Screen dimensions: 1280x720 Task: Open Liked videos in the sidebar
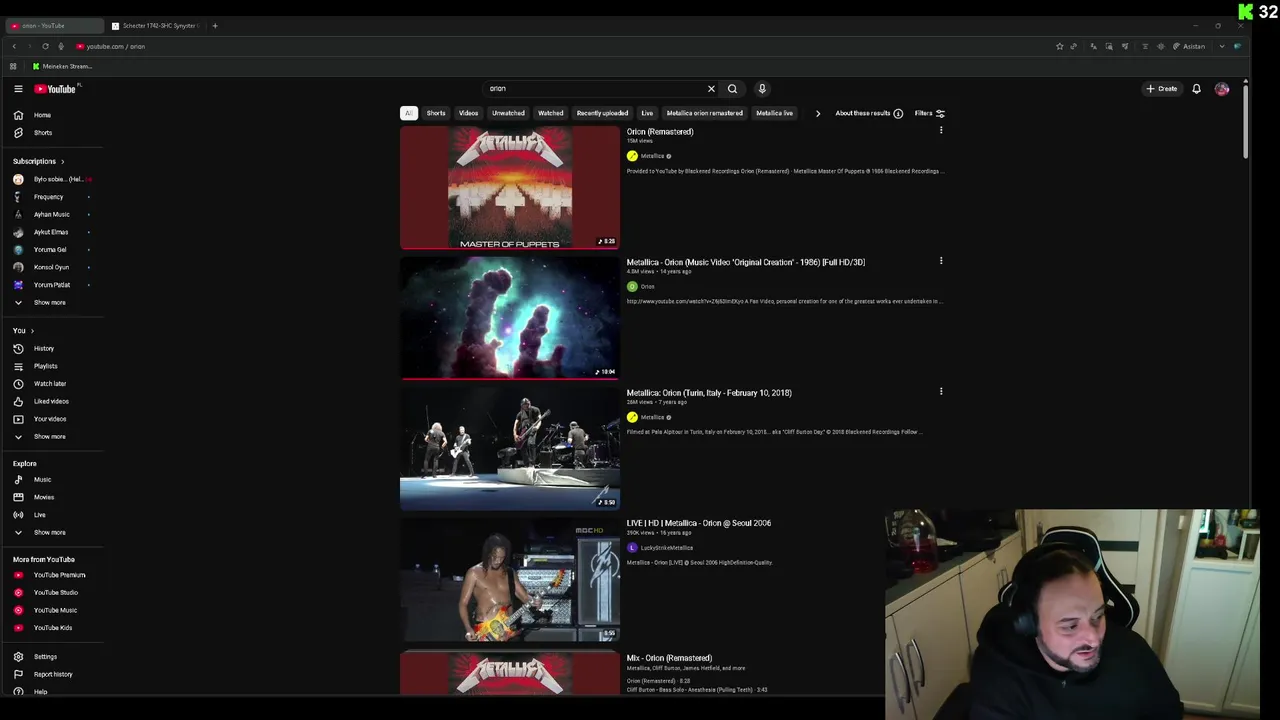click(52, 402)
